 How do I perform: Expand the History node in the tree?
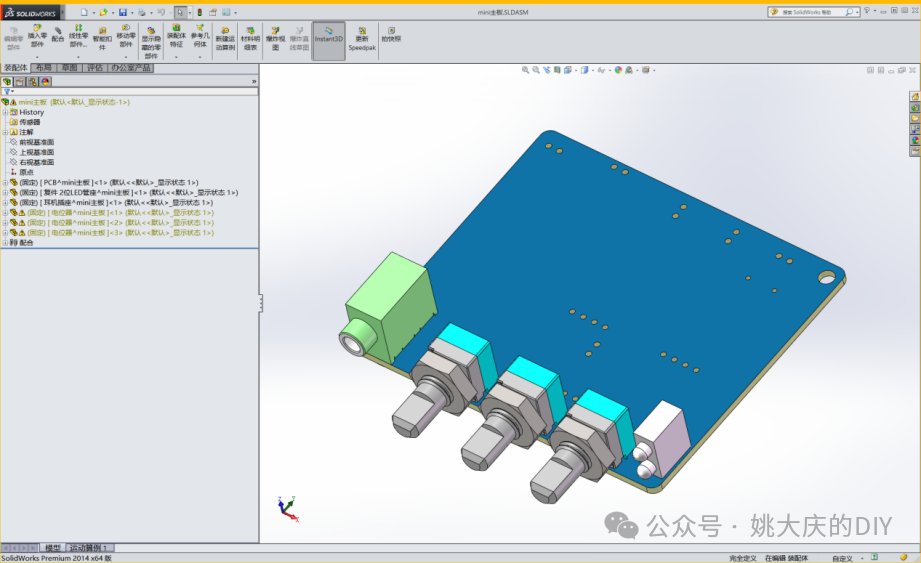(x=5, y=112)
